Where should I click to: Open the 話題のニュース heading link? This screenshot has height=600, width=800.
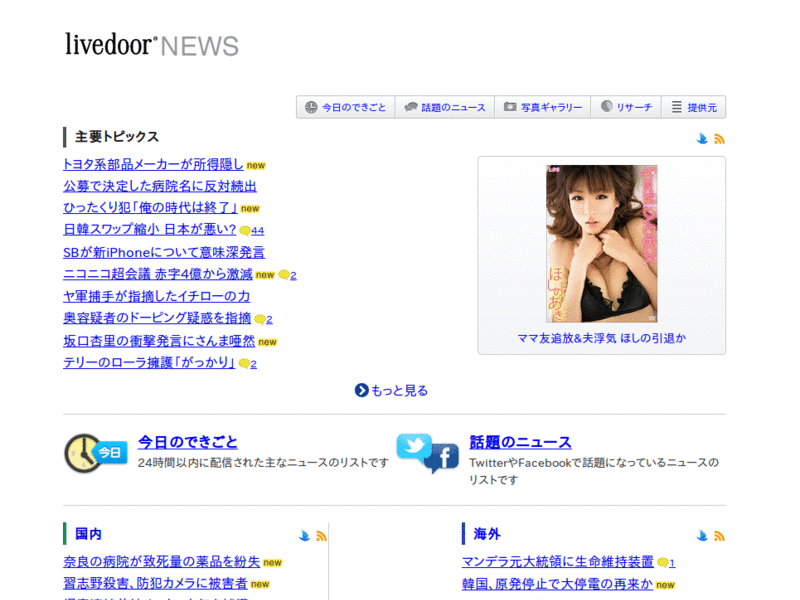pyautogui.click(x=520, y=442)
